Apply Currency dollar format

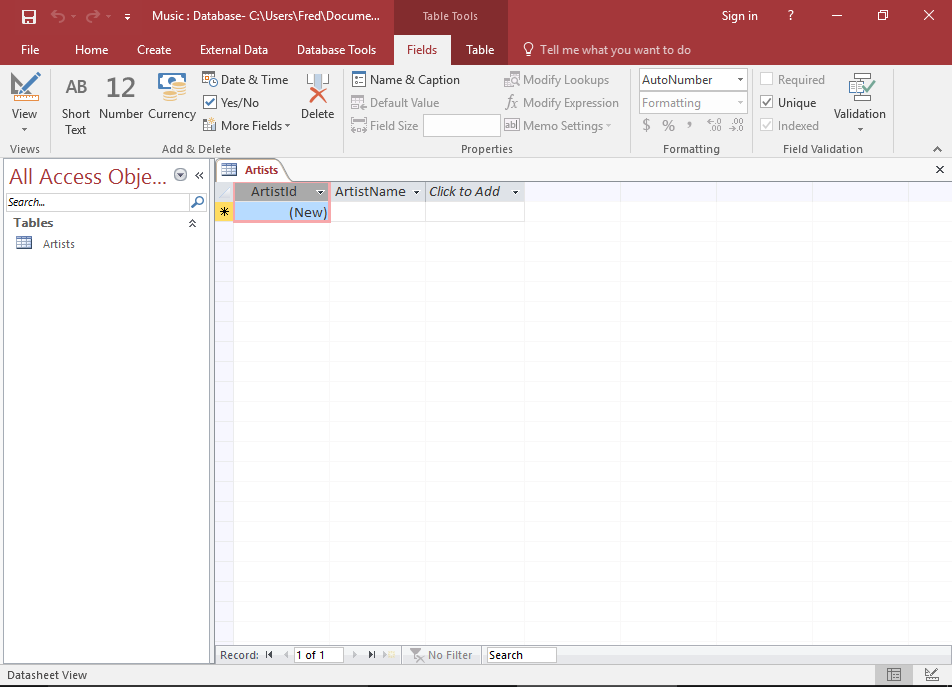click(647, 126)
